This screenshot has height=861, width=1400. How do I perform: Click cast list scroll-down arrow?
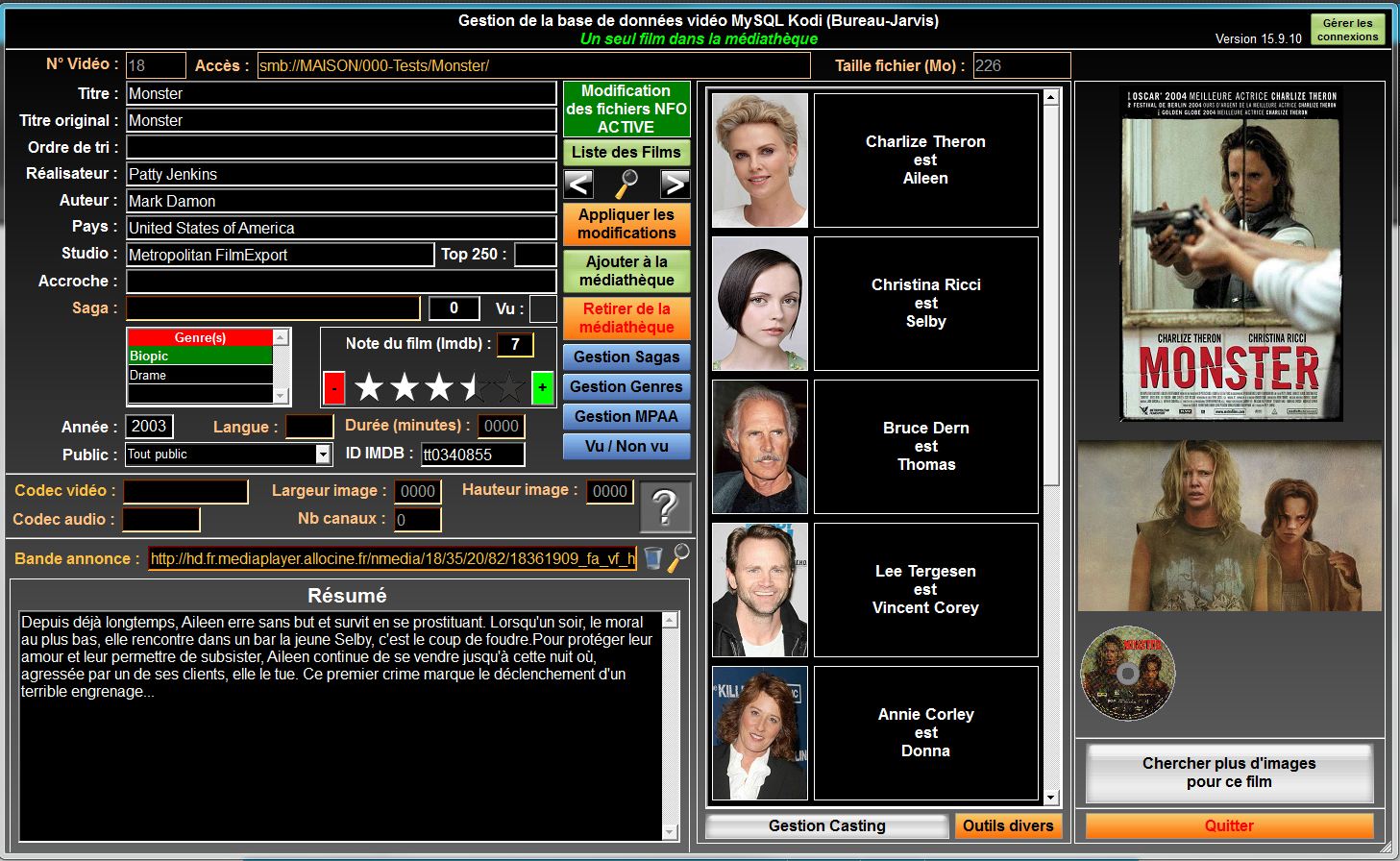1050,798
